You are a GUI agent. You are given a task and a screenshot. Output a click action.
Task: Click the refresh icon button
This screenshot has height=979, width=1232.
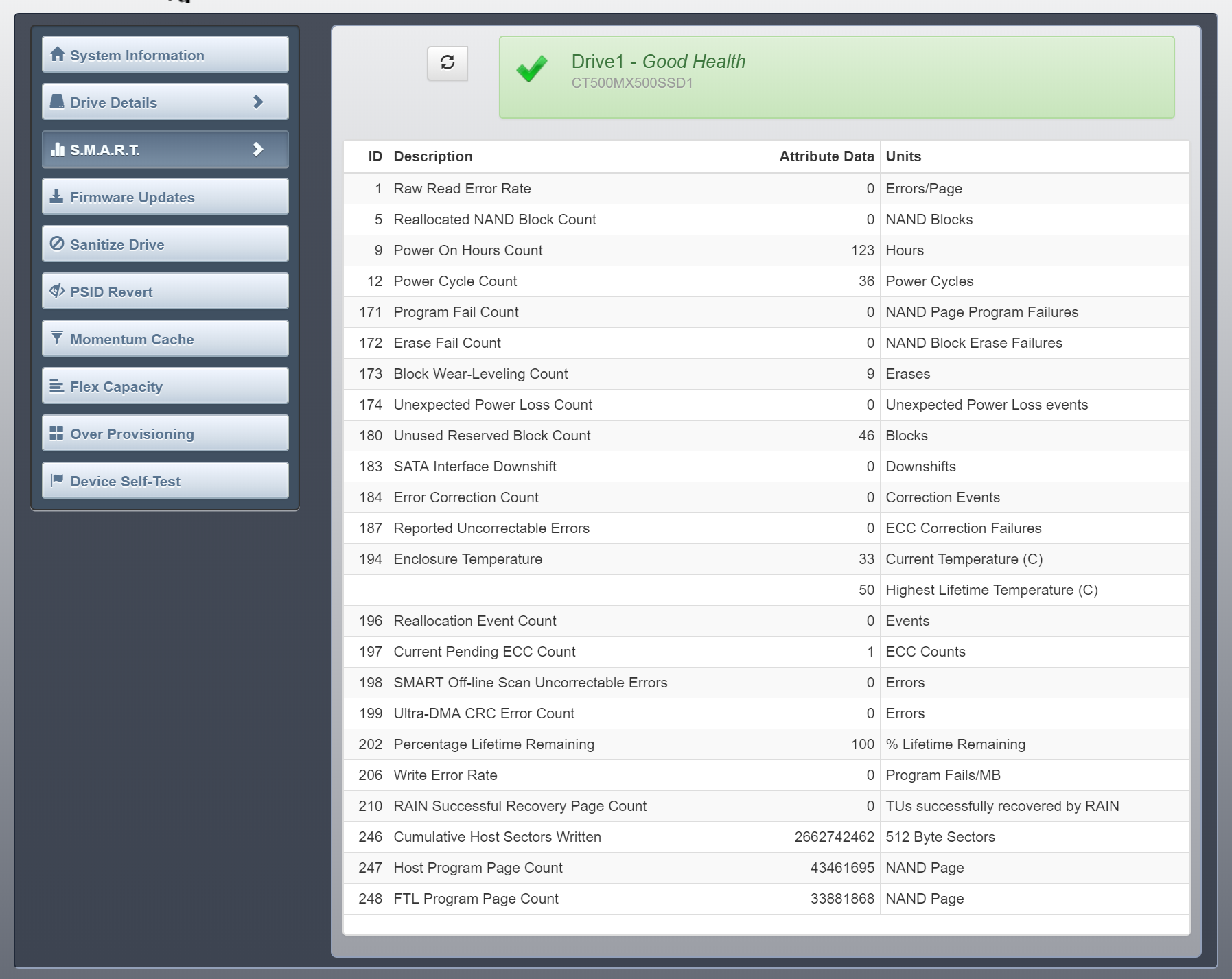click(448, 63)
